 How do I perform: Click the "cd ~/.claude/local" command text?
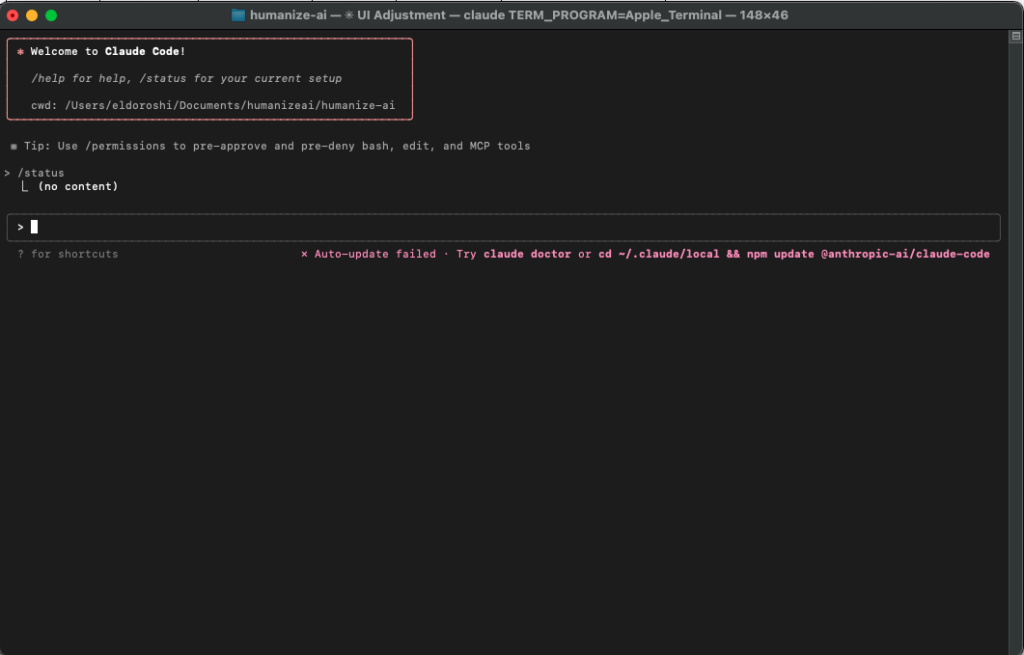pyautogui.click(x=659, y=254)
